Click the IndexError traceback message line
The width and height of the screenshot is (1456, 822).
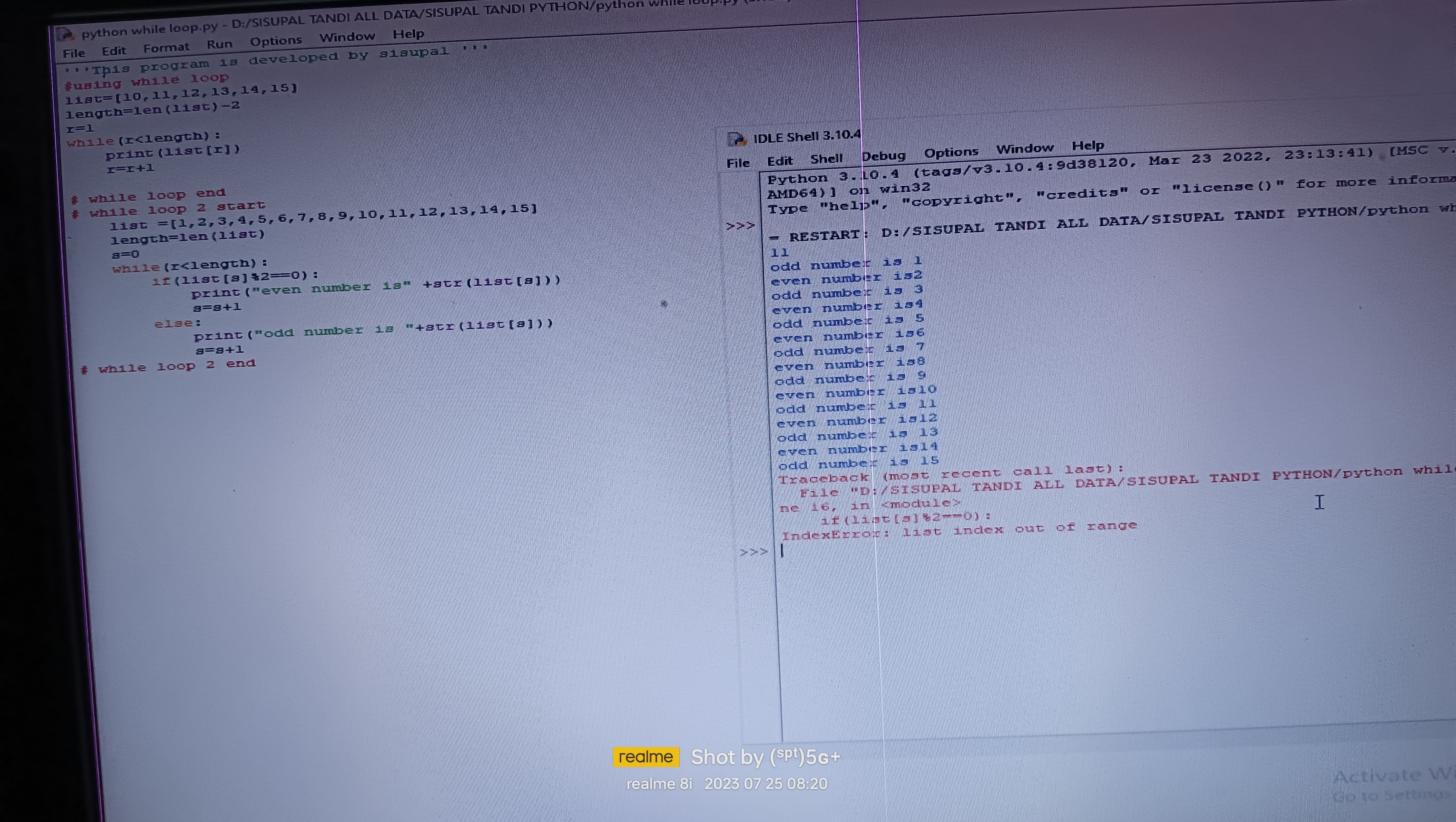959,531
